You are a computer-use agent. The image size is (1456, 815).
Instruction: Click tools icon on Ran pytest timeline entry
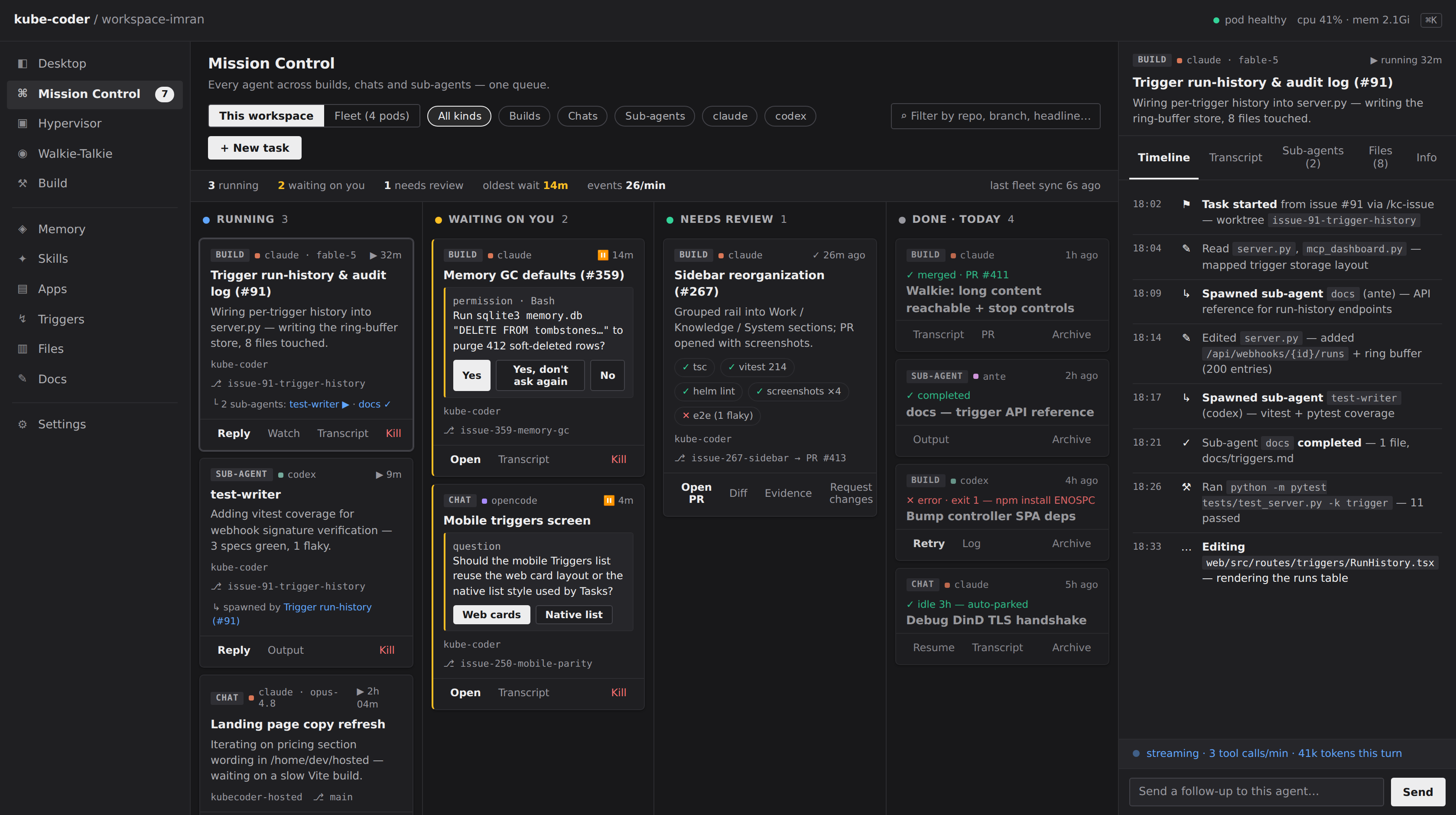pos(1186,487)
